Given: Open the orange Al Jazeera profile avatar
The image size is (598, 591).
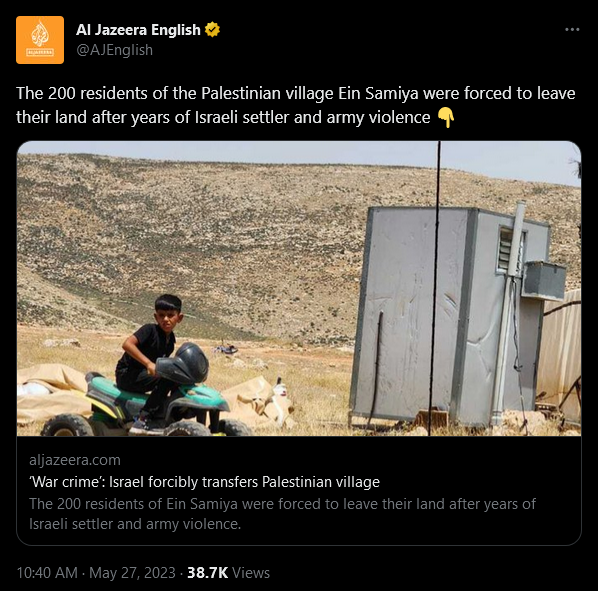Looking at the screenshot, I should [x=40, y=40].
